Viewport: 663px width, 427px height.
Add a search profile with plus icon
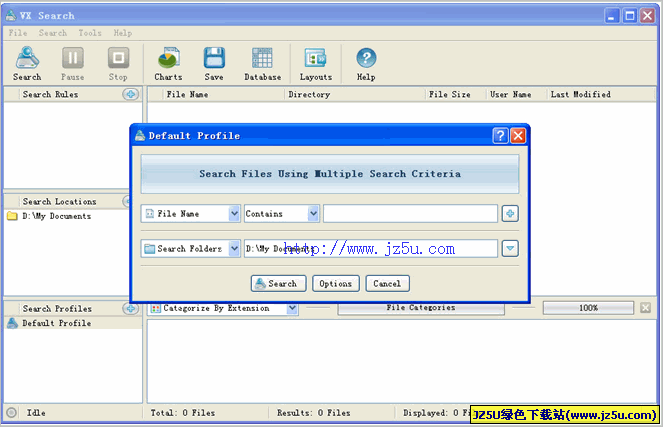[131, 309]
